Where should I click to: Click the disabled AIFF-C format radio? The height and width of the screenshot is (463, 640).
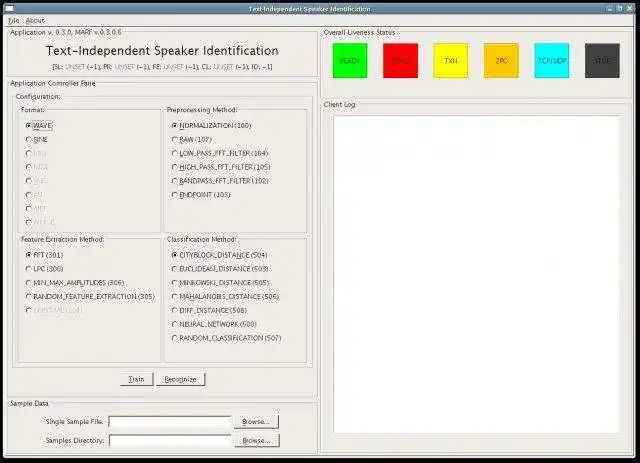coord(40,223)
